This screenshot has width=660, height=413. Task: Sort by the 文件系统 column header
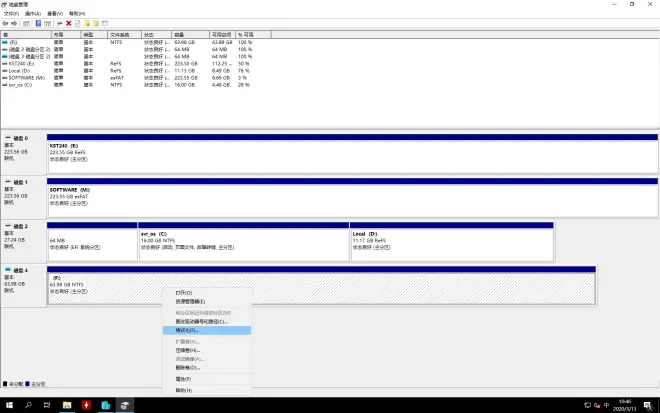pos(125,35)
